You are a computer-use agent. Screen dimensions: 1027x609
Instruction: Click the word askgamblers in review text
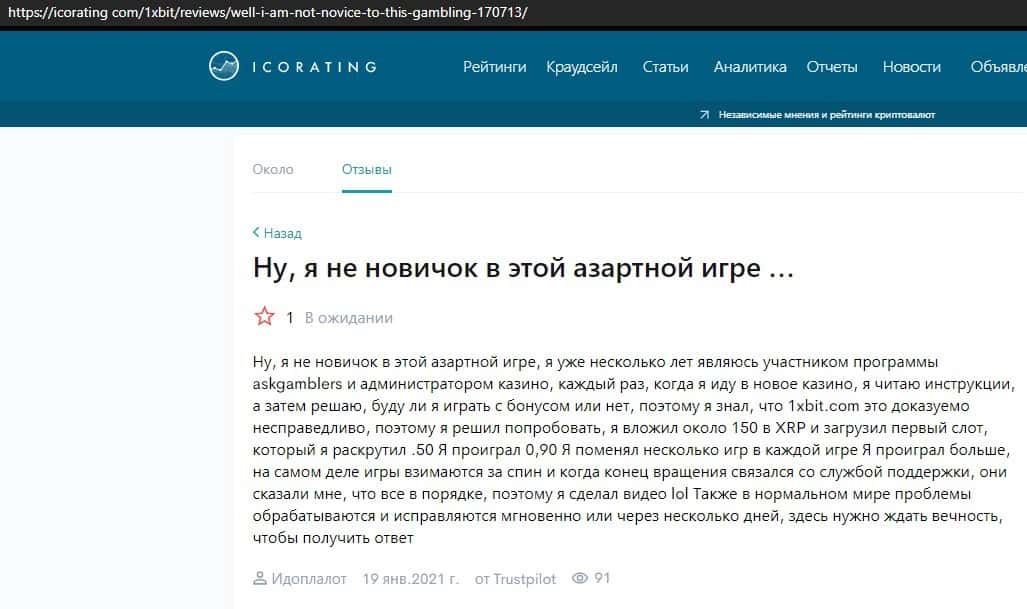point(297,384)
